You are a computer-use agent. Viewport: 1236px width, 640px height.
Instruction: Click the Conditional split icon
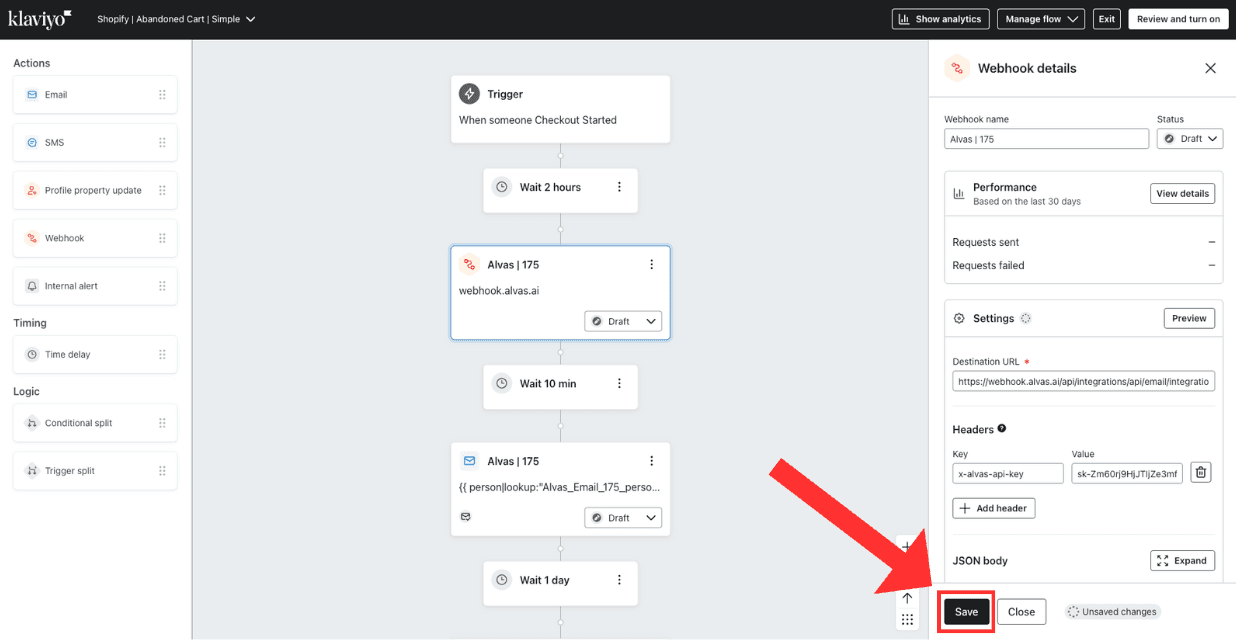tap(32, 423)
